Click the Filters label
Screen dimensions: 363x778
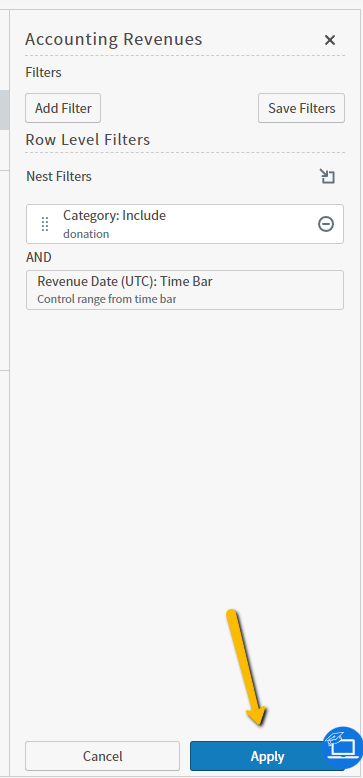point(44,72)
